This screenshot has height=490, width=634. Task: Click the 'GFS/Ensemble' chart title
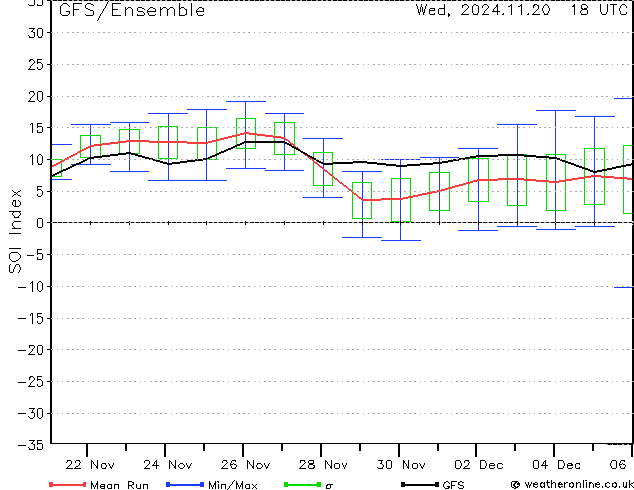pos(132,11)
